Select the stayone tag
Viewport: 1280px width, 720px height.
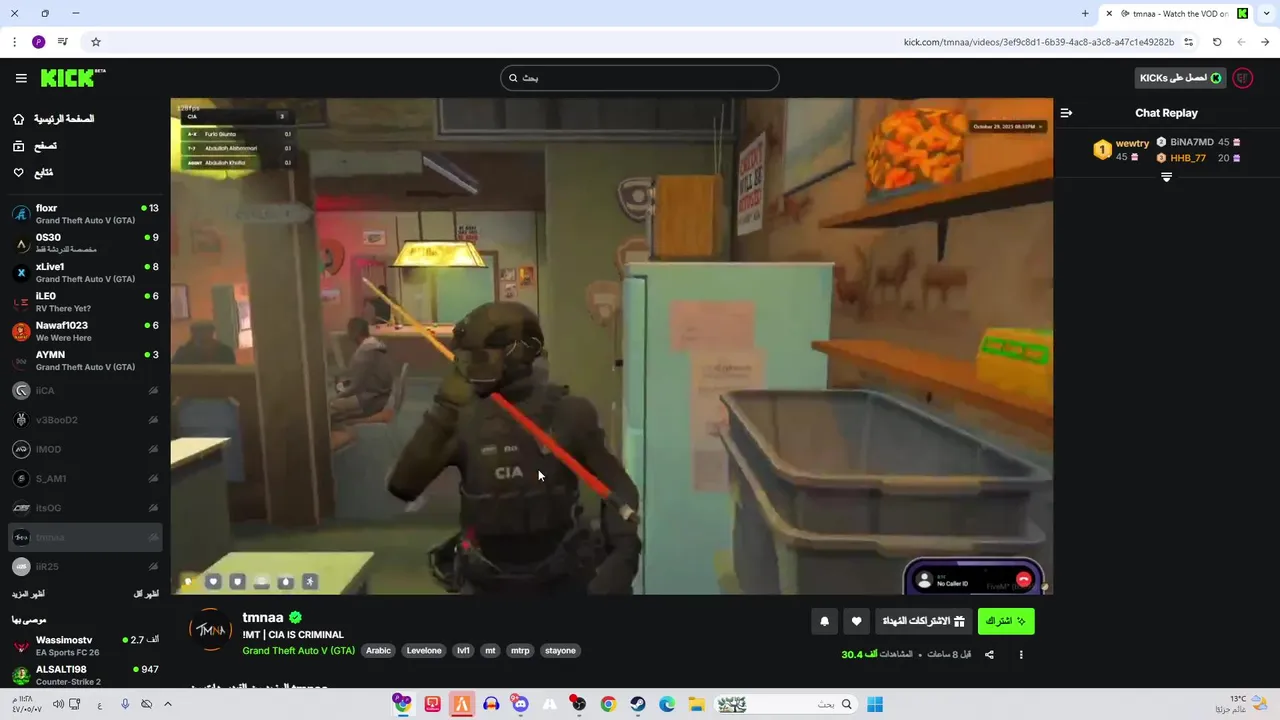(560, 650)
